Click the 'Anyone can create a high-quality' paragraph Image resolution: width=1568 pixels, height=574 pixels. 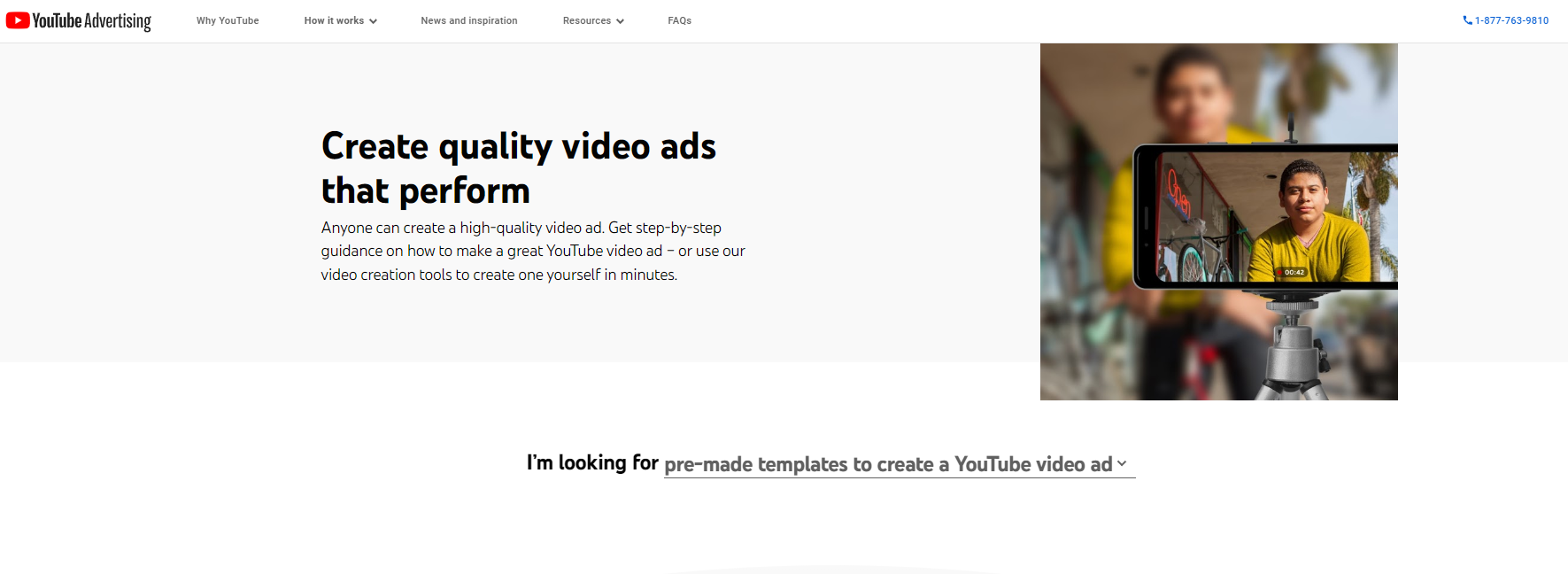click(x=533, y=251)
